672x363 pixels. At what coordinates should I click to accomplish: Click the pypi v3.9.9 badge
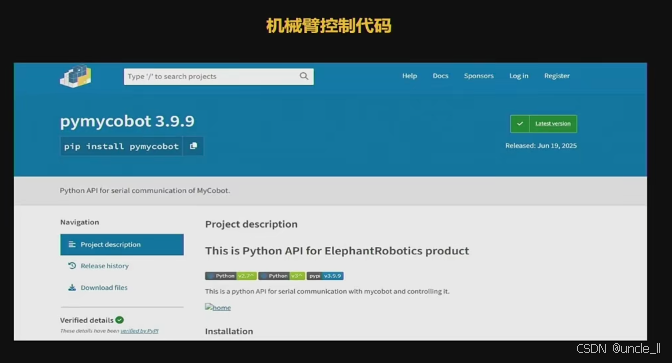tap(325, 276)
